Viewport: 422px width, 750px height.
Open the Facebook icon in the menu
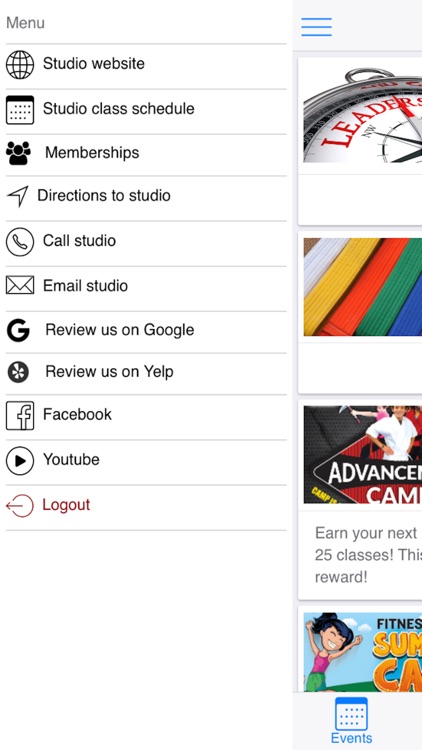(20, 415)
